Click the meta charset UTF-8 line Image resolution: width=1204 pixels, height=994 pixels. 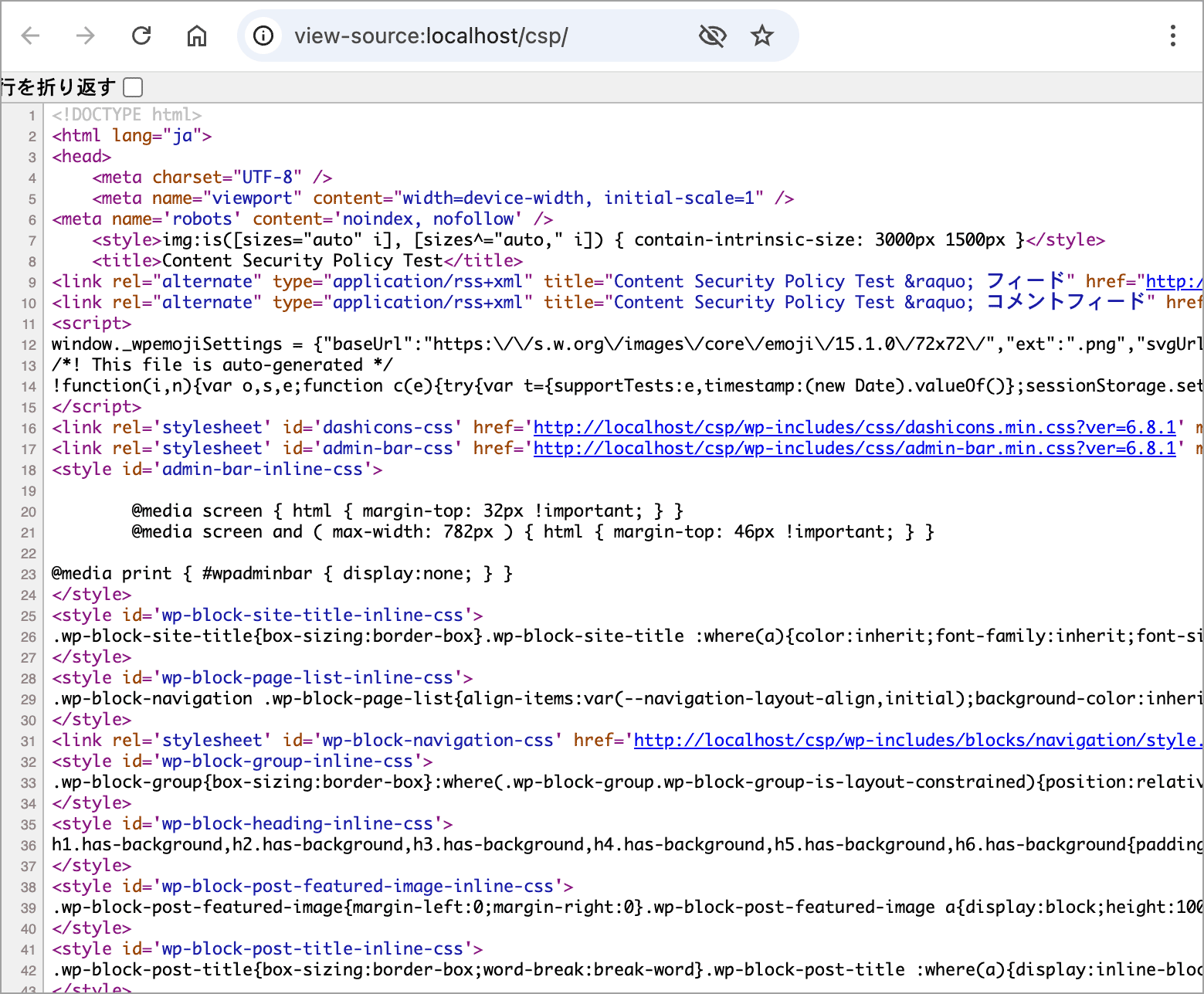pos(212,178)
